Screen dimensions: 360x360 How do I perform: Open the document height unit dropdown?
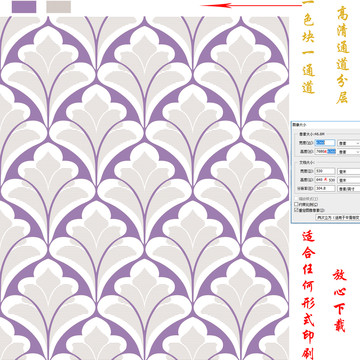(x=349, y=180)
